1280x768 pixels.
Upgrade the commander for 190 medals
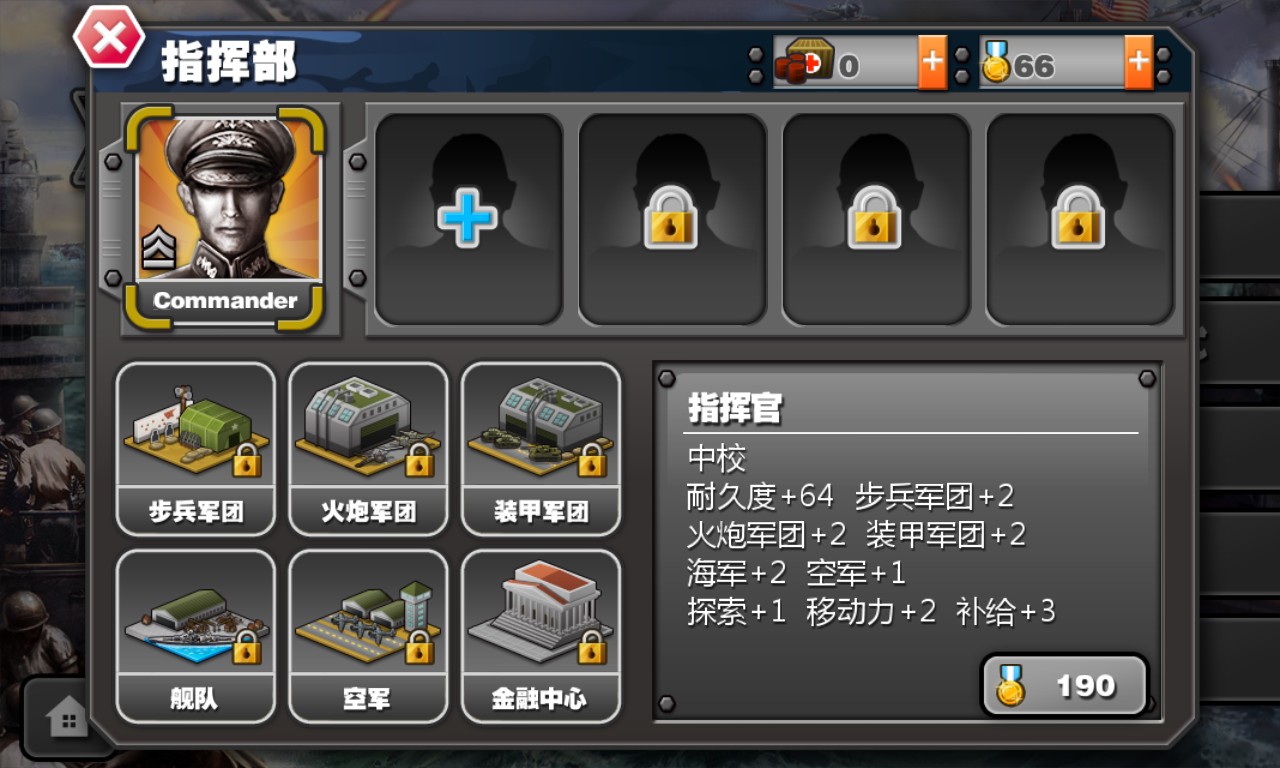[1064, 686]
